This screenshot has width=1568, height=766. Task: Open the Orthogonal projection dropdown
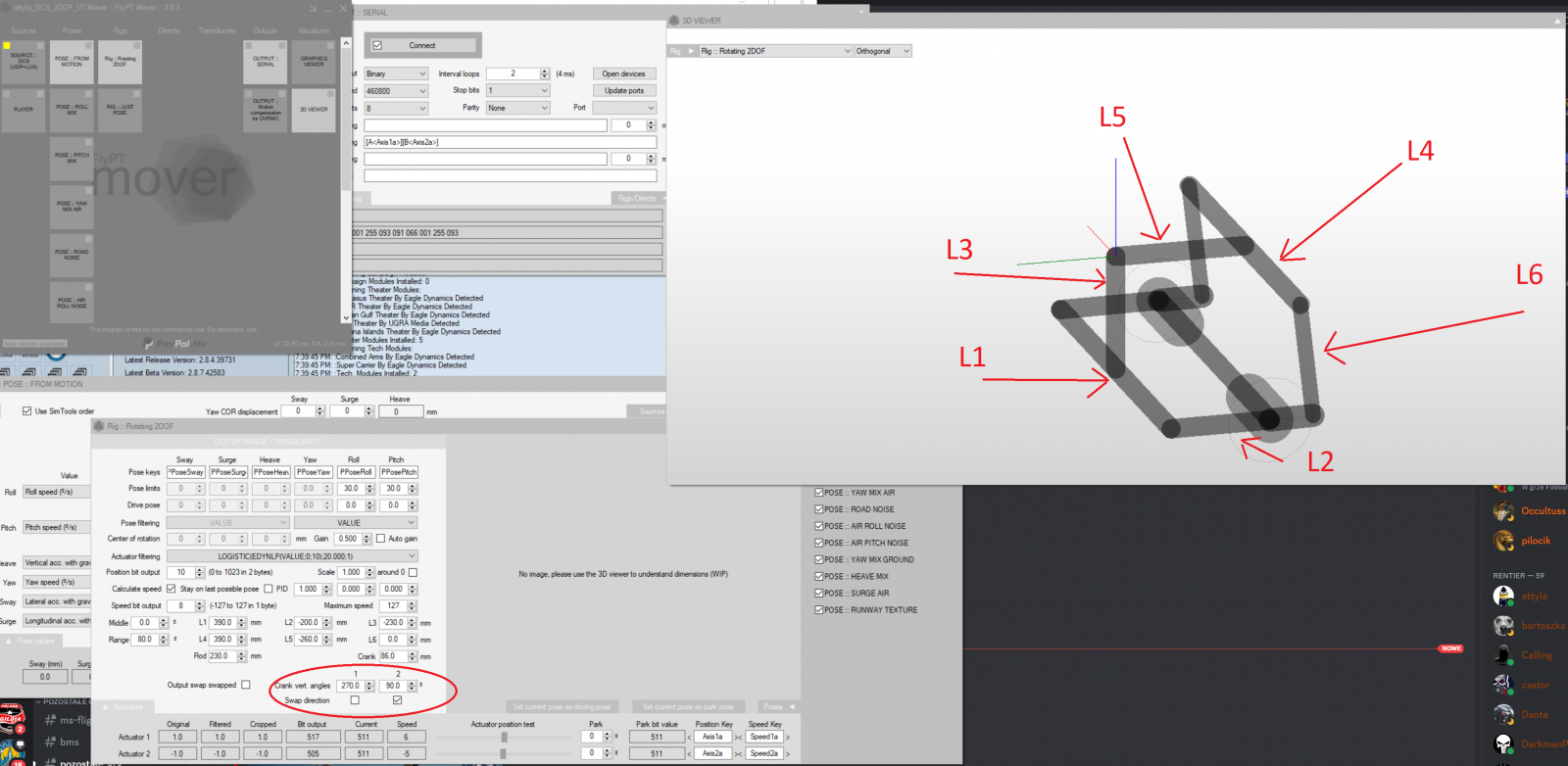click(x=882, y=51)
